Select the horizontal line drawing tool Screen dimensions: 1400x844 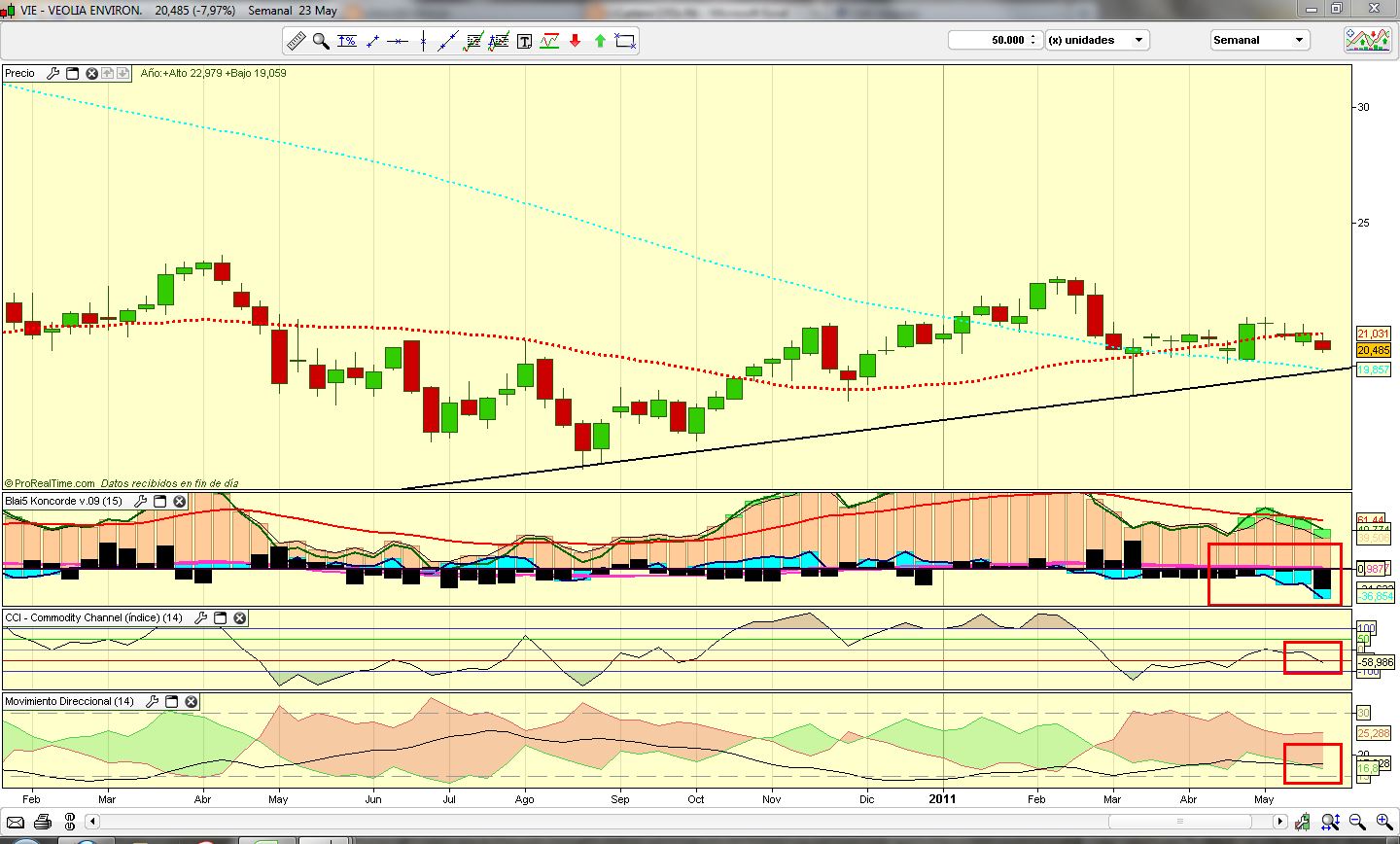[397, 41]
